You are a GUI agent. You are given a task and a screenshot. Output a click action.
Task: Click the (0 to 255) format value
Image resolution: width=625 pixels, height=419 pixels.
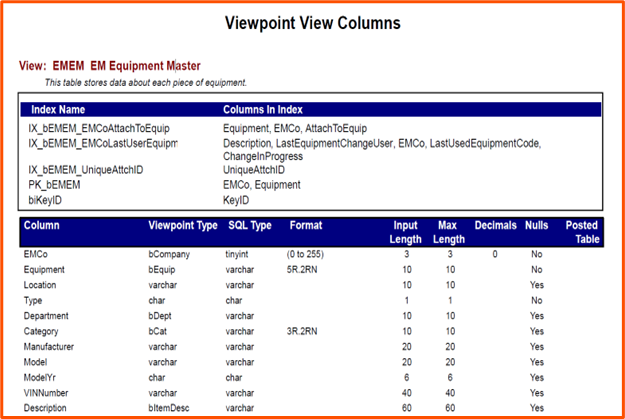point(305,254)
